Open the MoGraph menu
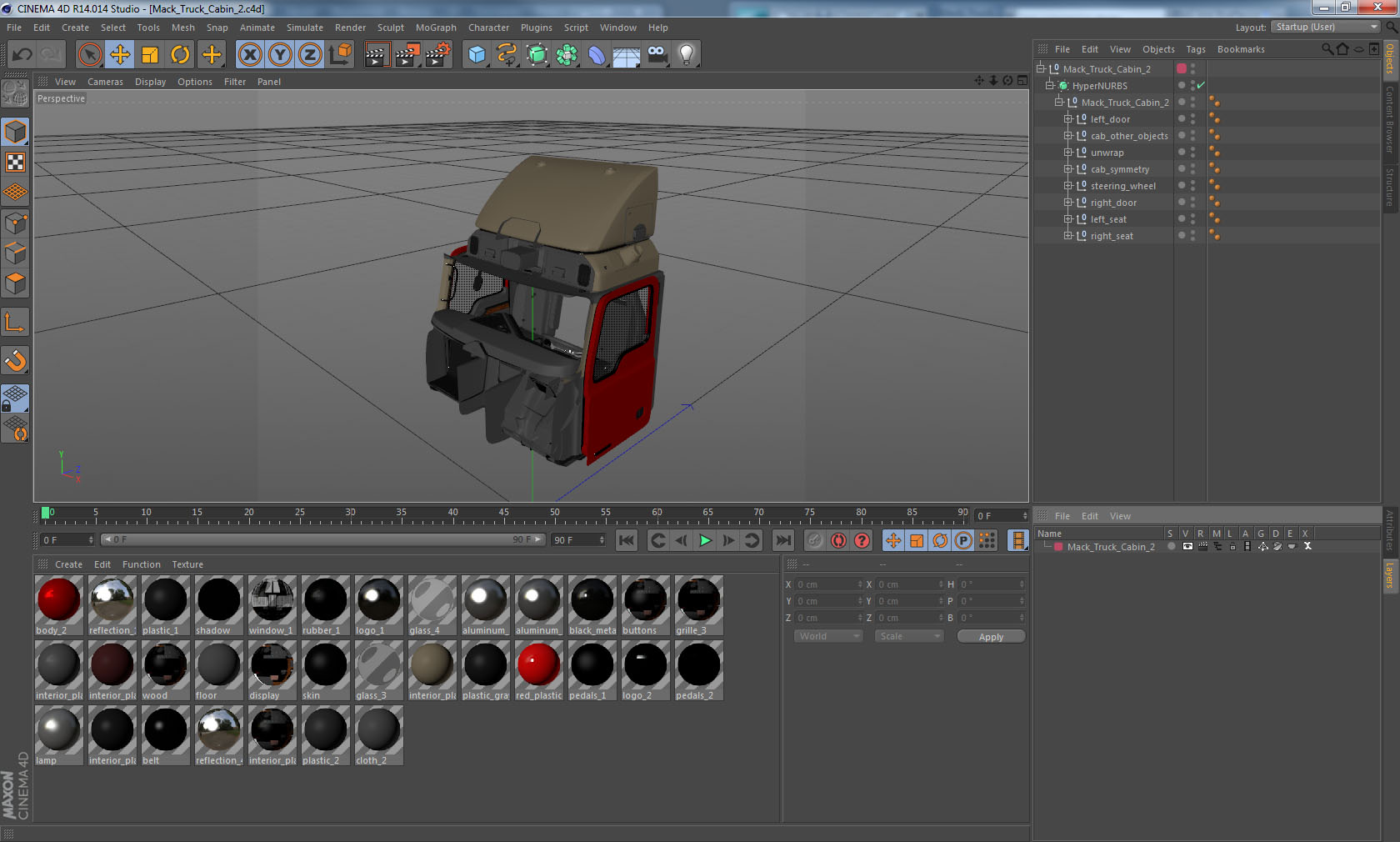 point(436,28)
